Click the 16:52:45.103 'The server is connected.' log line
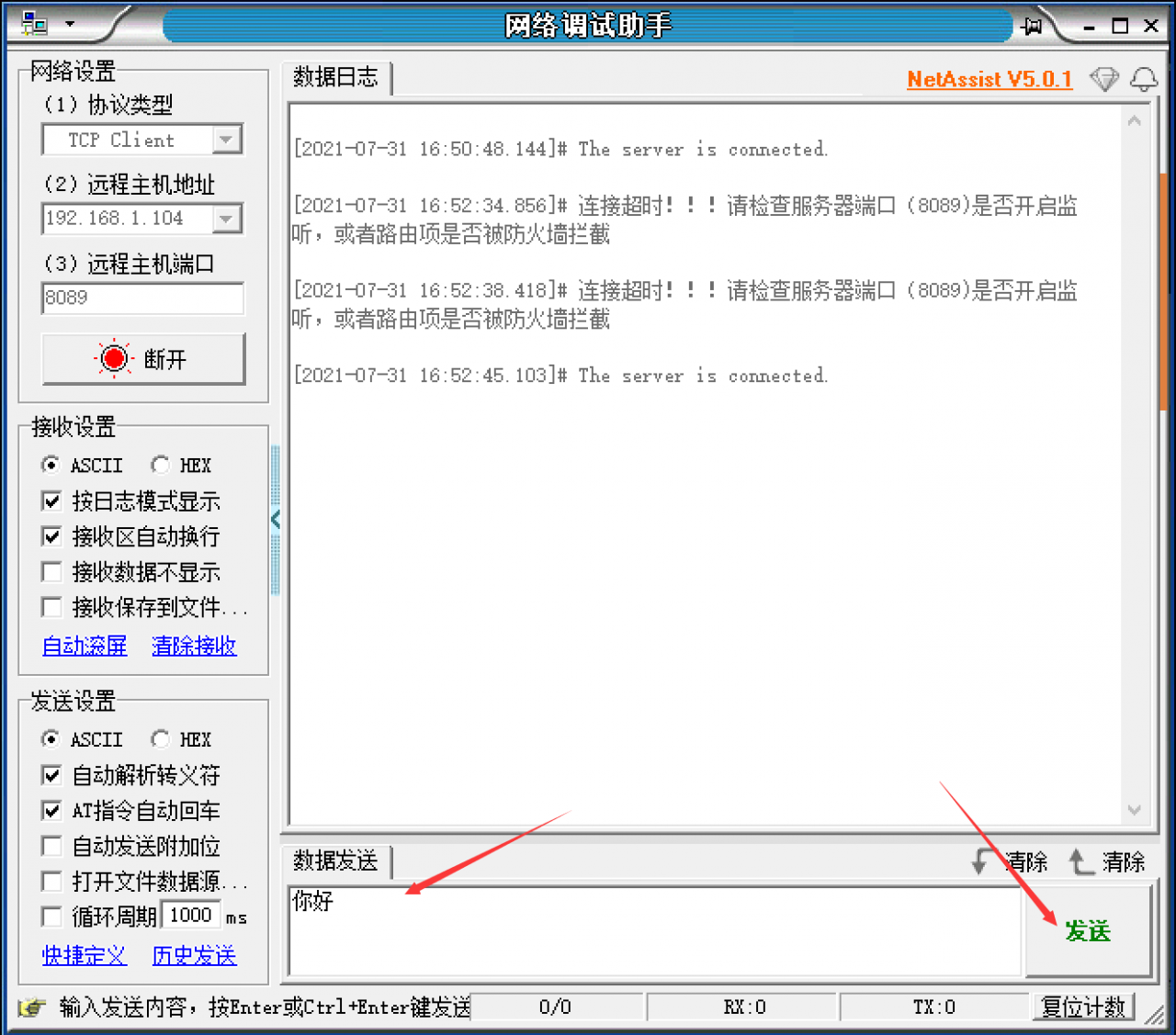Screen dimensions: 1176x1035 coord(560,376)
